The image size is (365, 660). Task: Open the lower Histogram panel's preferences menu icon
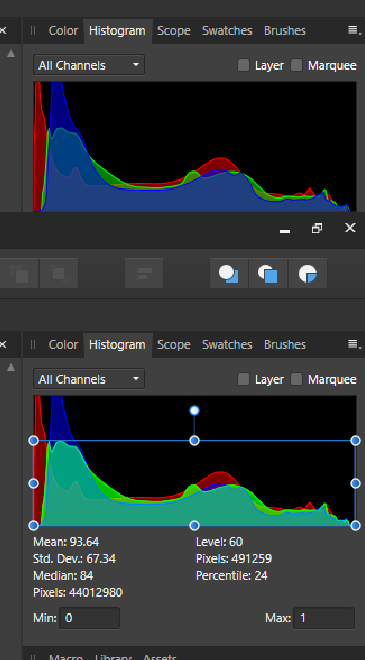[354, 344]
